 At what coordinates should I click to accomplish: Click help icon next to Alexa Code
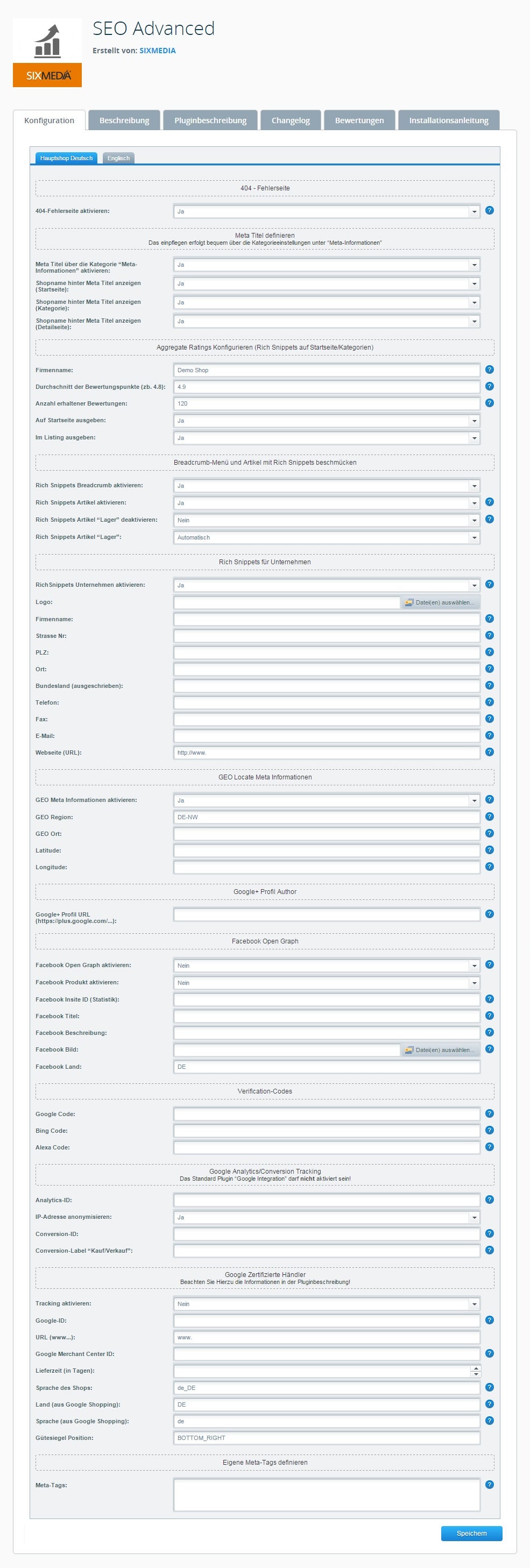pyautogui.click(x=489, y=1147)
